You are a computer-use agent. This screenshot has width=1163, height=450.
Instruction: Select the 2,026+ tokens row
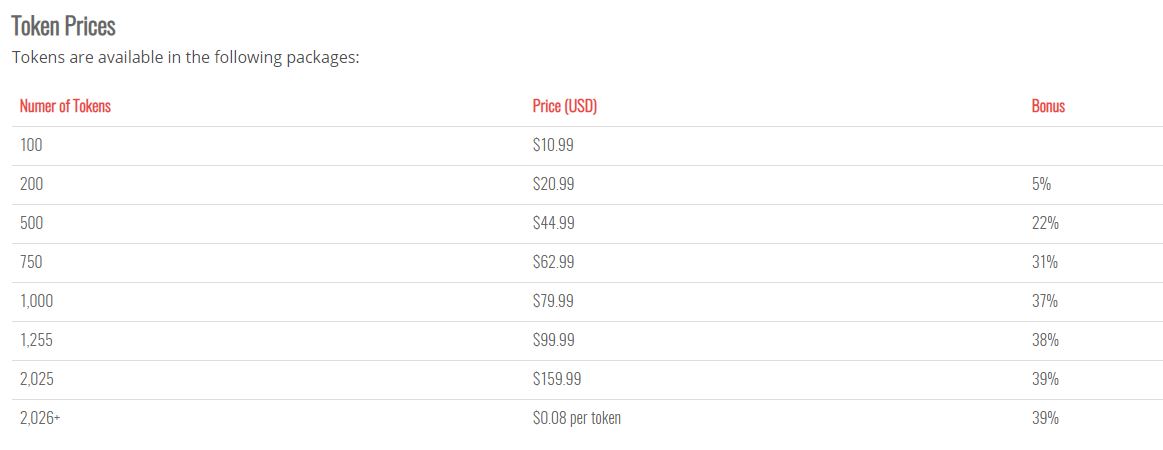coord(40,418)
